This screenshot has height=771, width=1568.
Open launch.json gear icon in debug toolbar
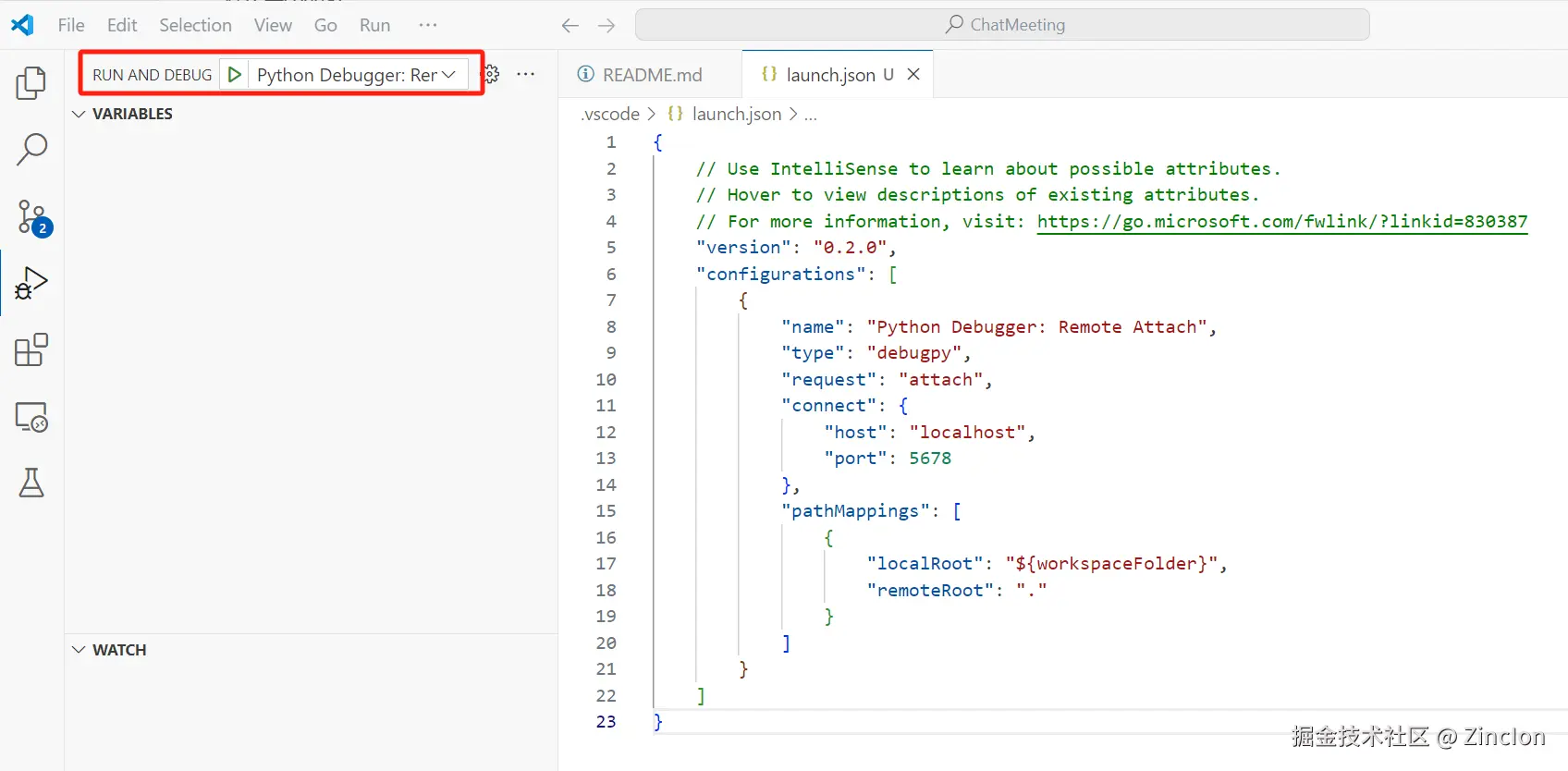click(492, 75)
